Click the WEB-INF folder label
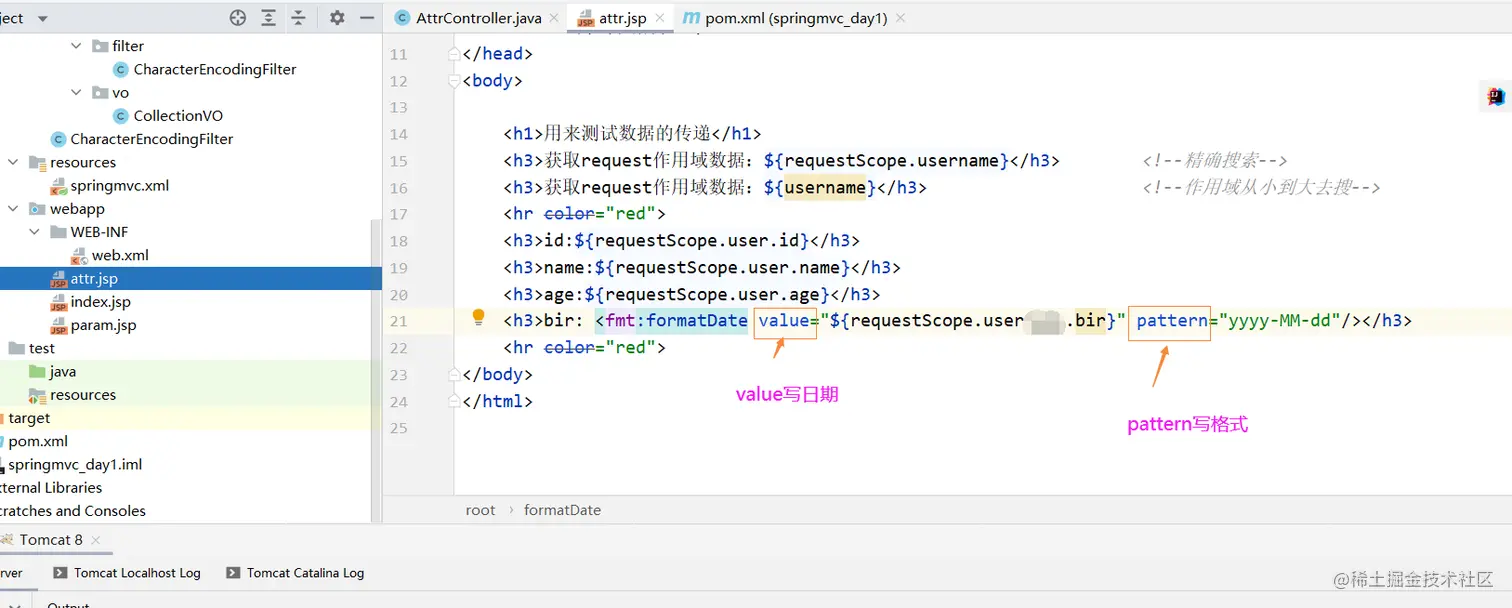The image size is (1512, 608). 99,232
